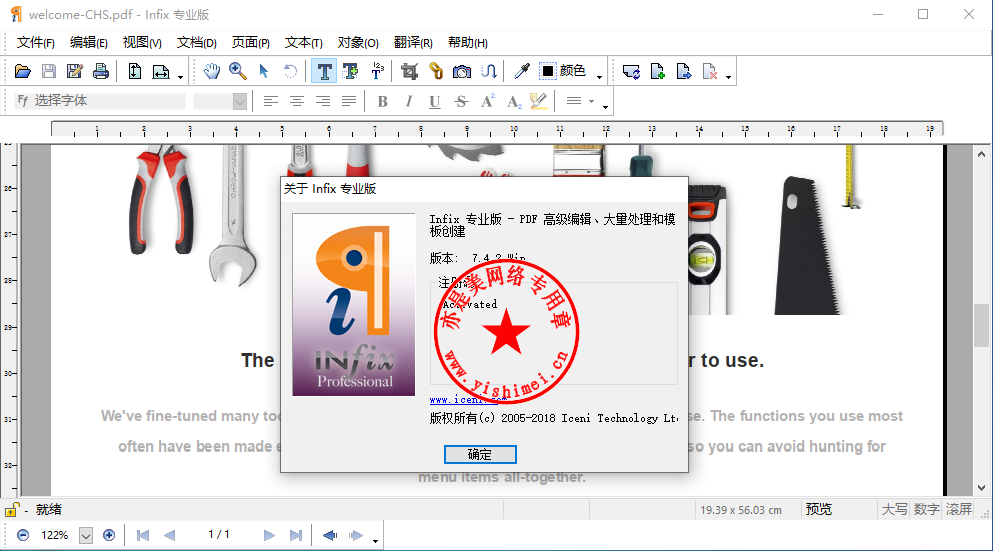Toggle bold formatting
993x551 pixels.
point(383,101)
